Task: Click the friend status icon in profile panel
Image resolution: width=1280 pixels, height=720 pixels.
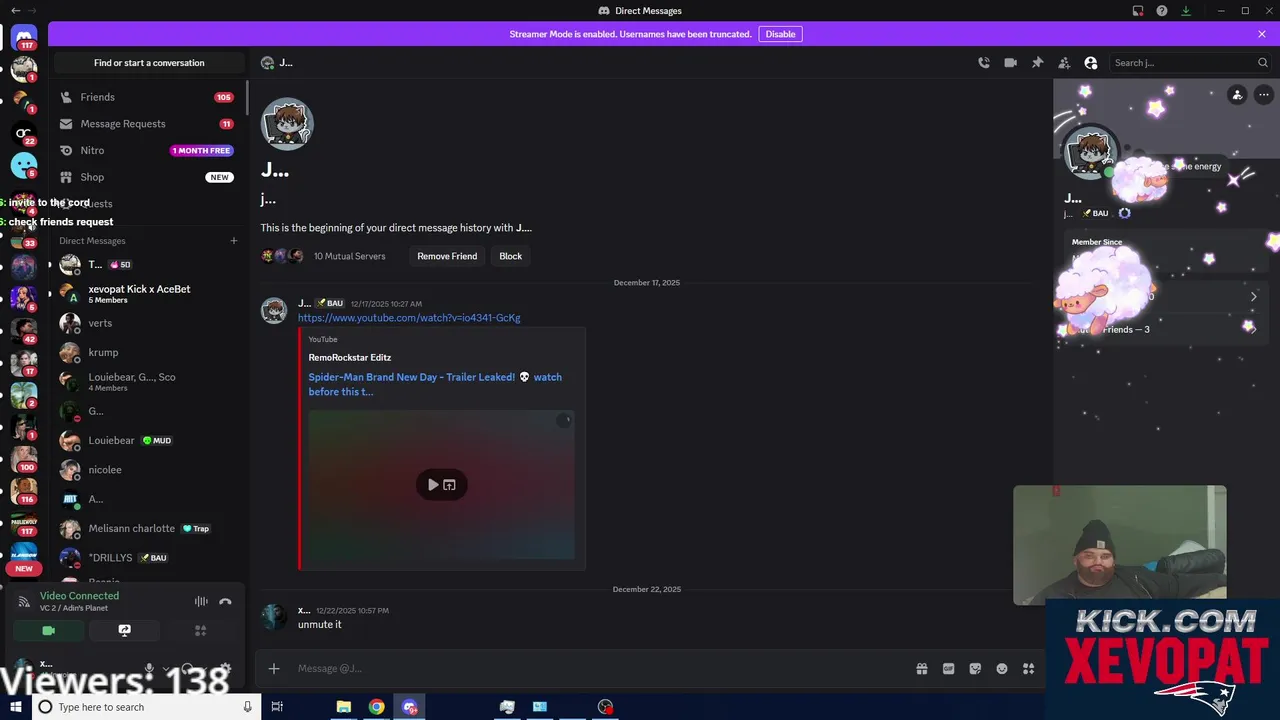Action: click(1237, 95)
